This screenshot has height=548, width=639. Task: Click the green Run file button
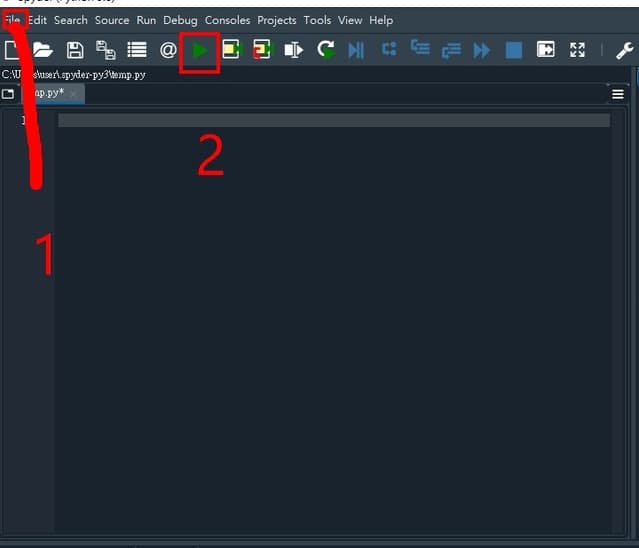click(200, 50)
